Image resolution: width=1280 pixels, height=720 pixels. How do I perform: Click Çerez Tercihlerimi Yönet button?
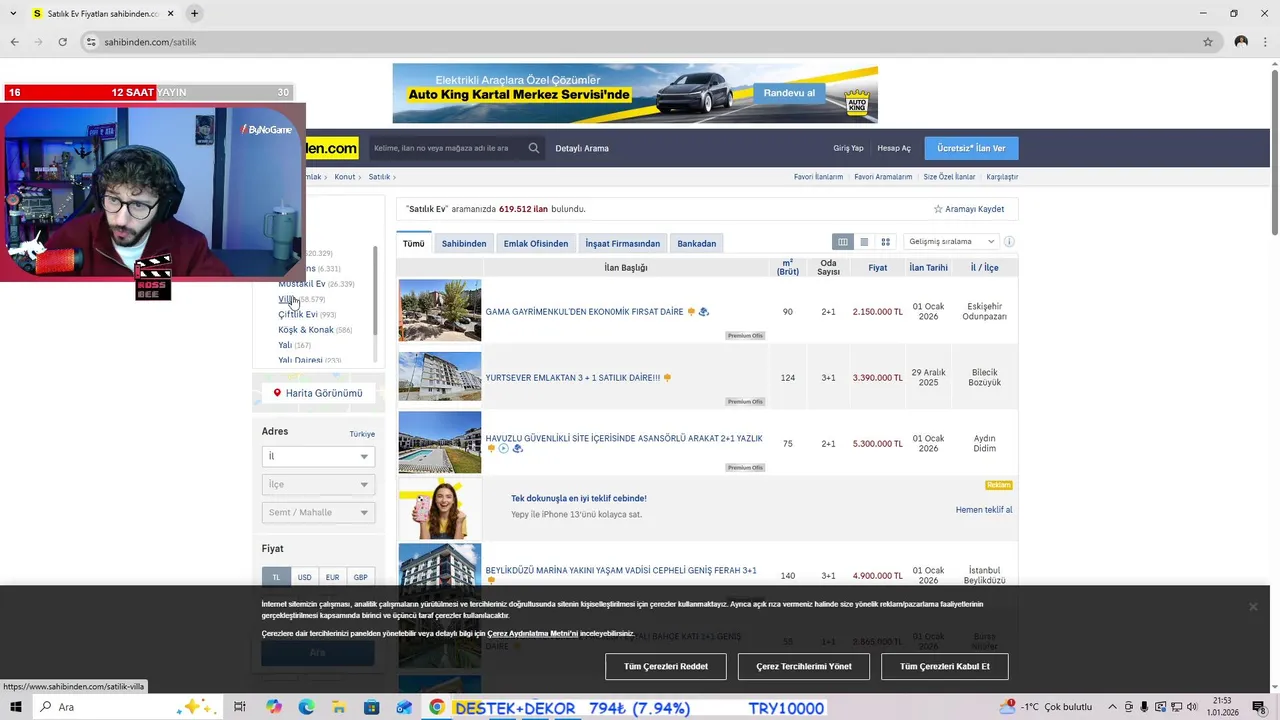[x=804, y=666]
